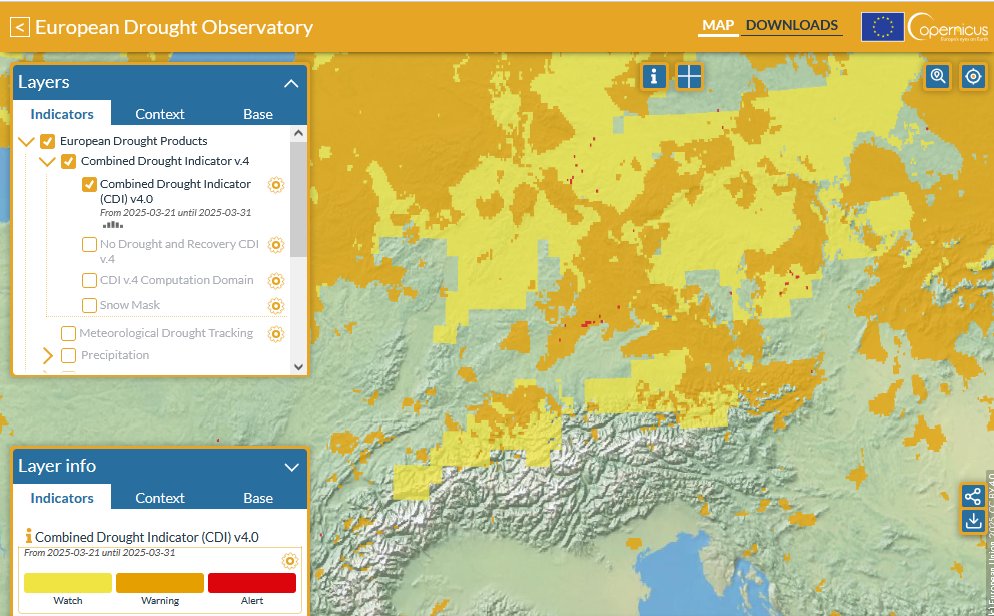Expand the Precipitation tree node
Viewport: 994px width, 616px height.
coord(48,356)
